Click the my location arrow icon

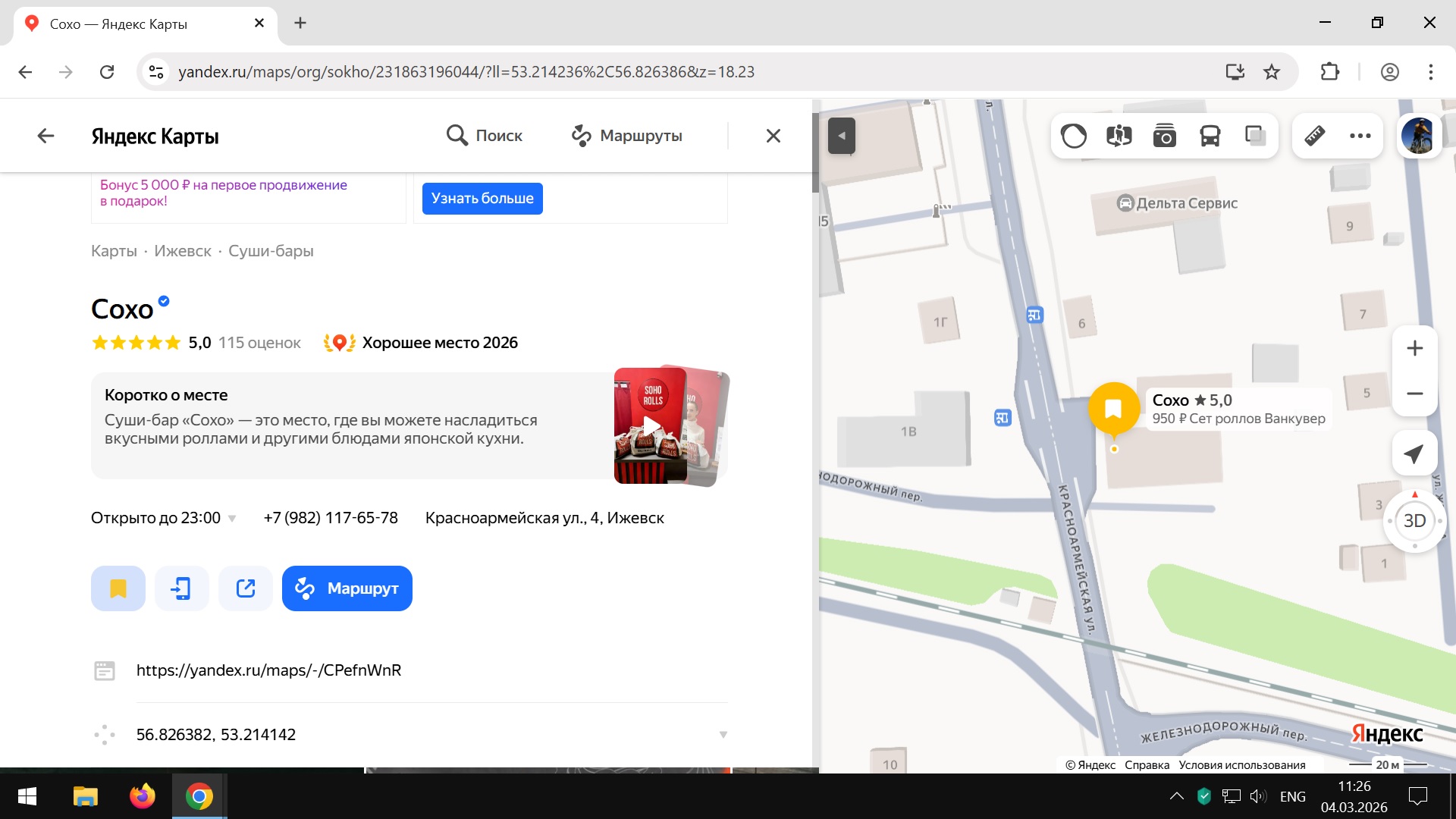click(1414, 454)
